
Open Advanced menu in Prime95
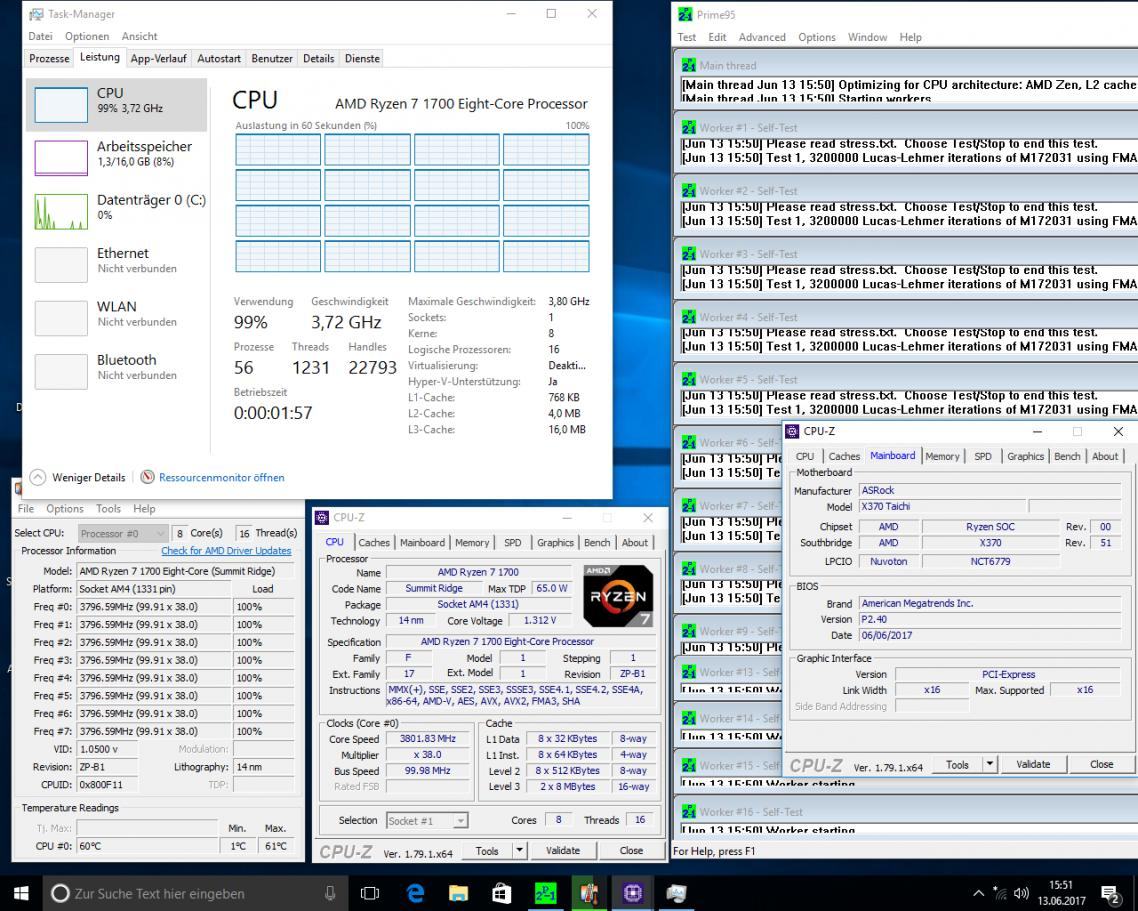click(x=762, y=37)
